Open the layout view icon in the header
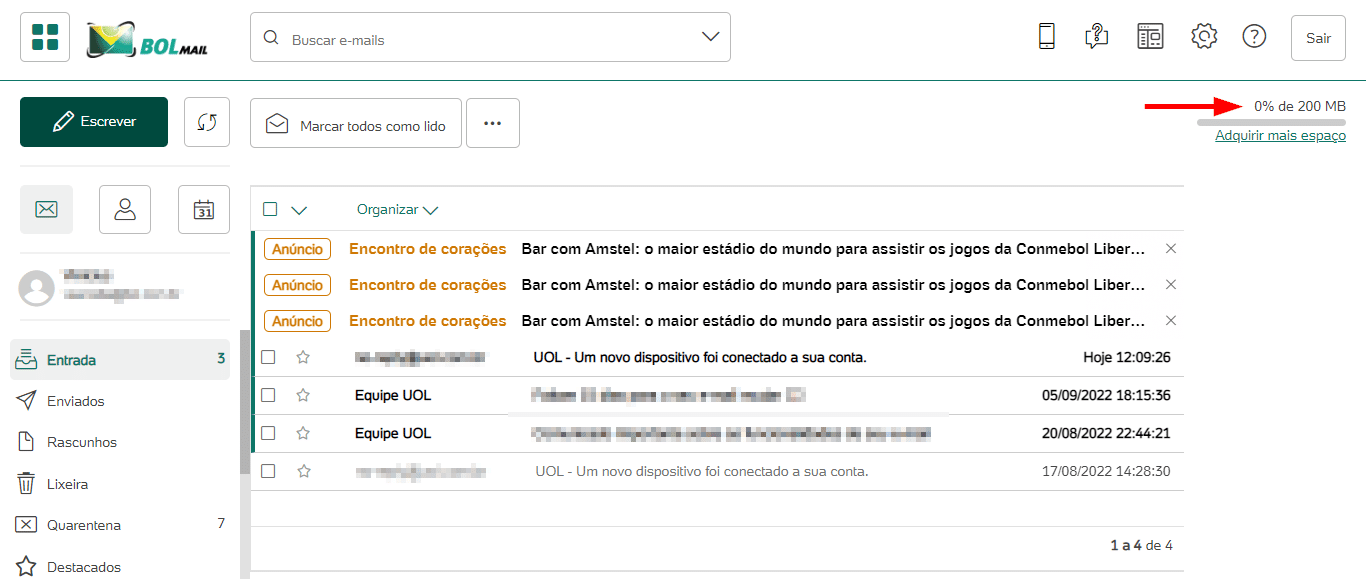 point(1151,37)
